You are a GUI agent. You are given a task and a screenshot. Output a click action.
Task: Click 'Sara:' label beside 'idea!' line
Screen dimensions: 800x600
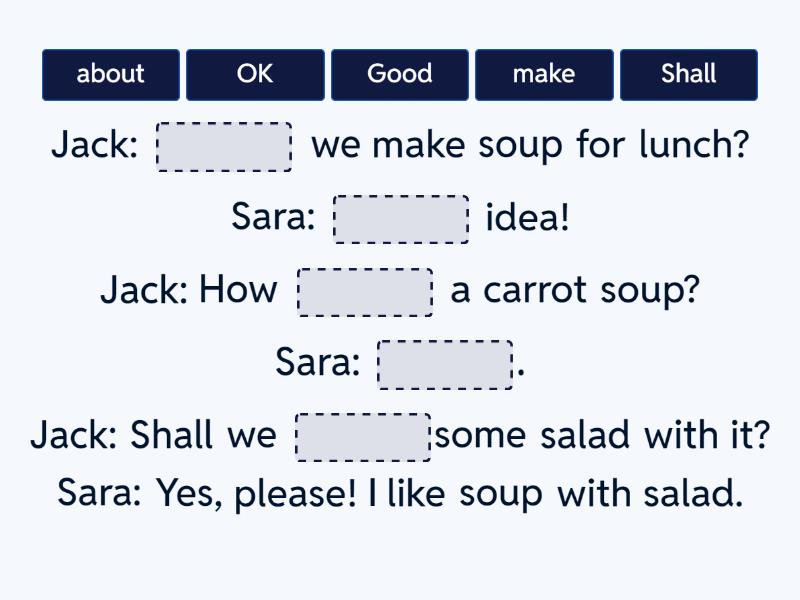click(x=274, y=218)
